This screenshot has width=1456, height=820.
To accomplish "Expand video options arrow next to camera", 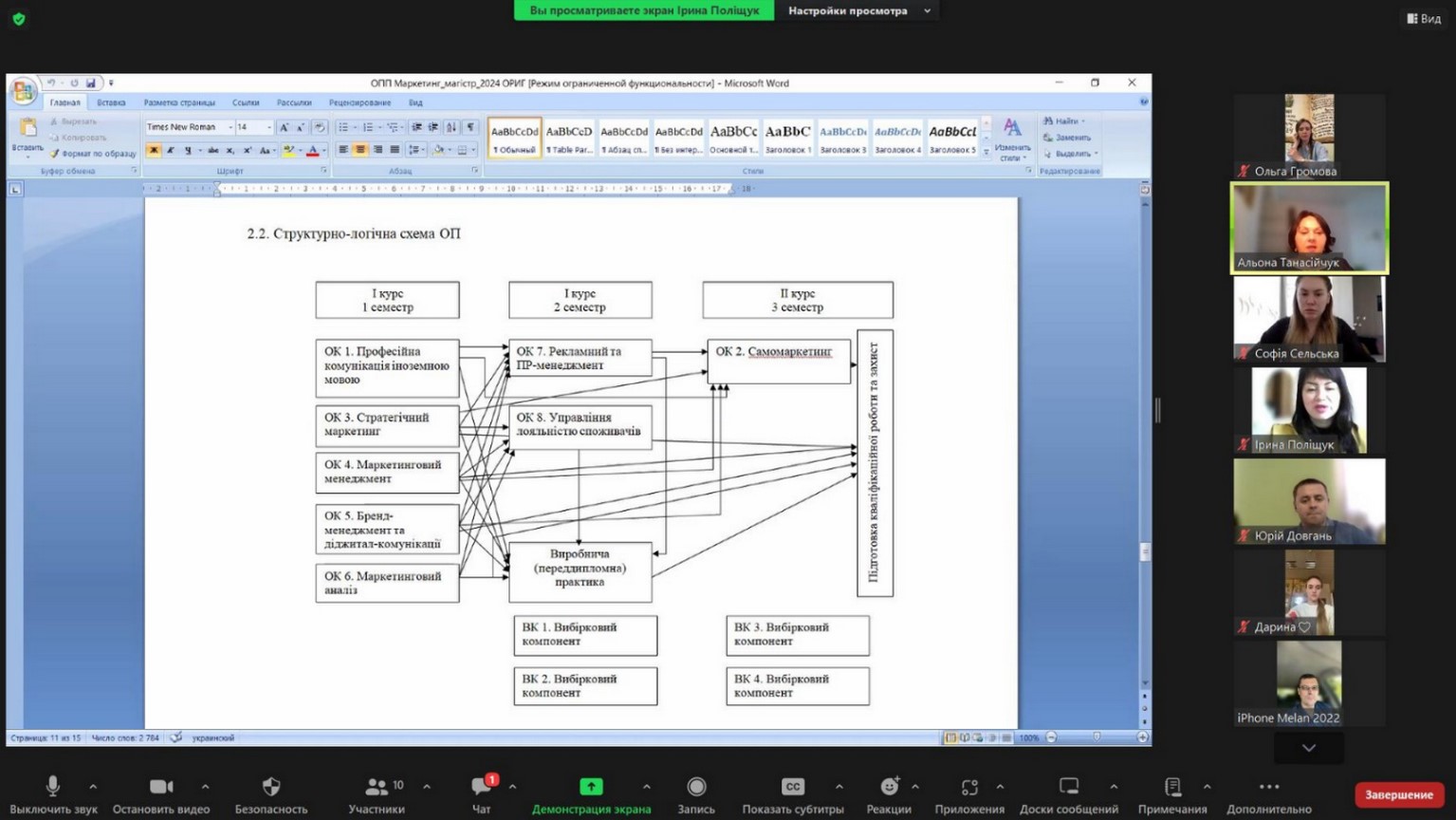I will tap(205, 787).
